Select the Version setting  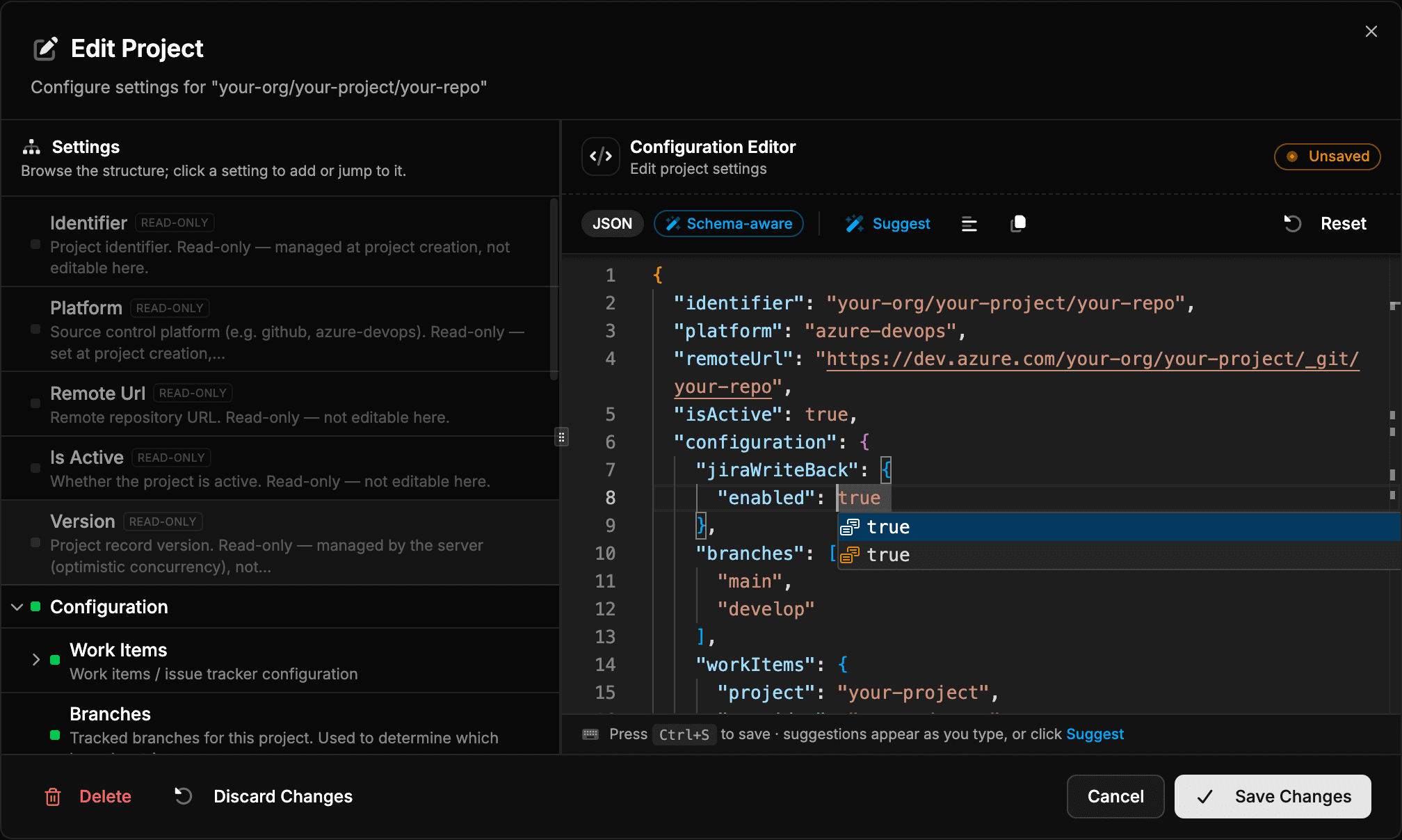coord(280,542)
